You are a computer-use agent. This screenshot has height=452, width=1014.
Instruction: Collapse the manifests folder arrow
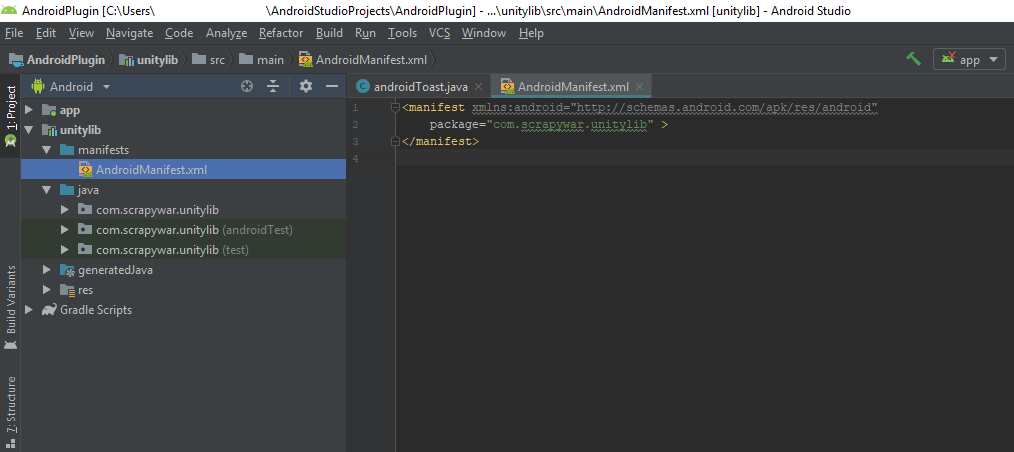coord(47,150)
